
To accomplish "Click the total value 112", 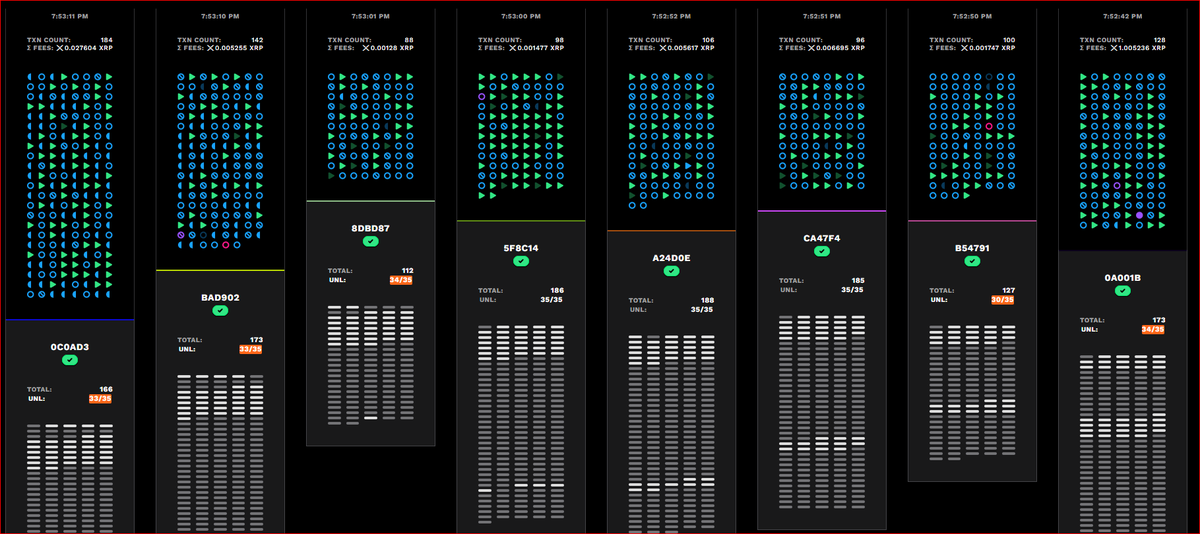I will 407,271.
